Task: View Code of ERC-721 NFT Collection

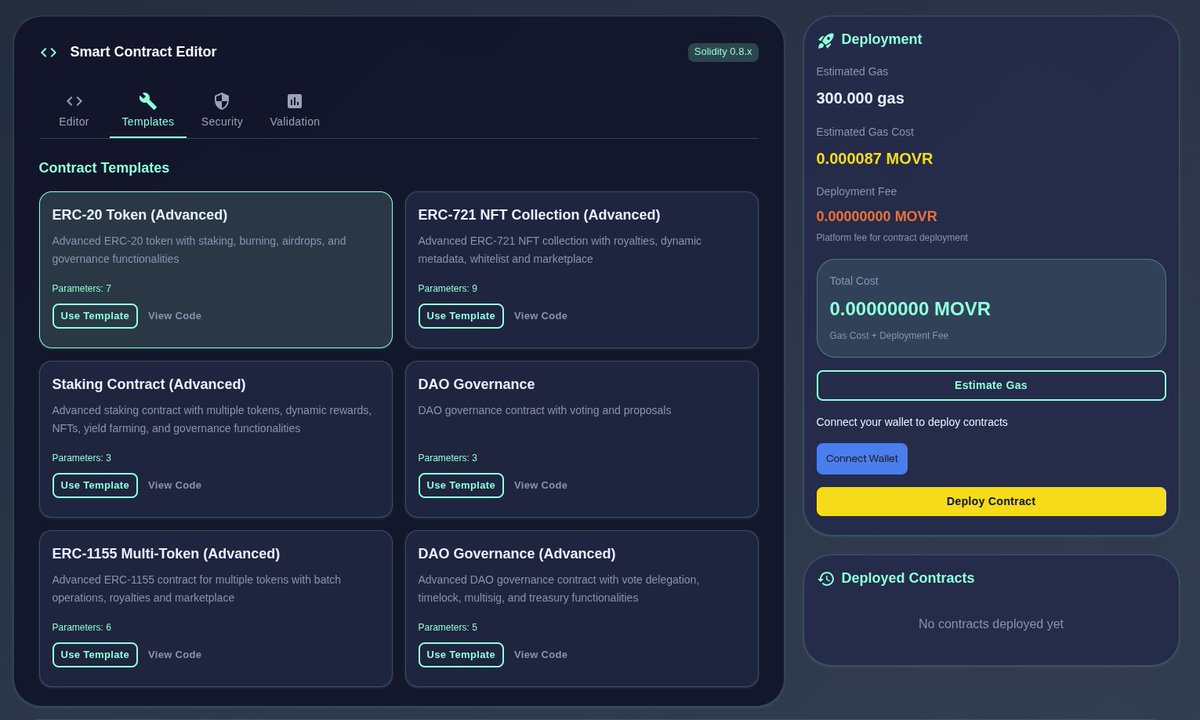Action: click(x=541, y=316)
